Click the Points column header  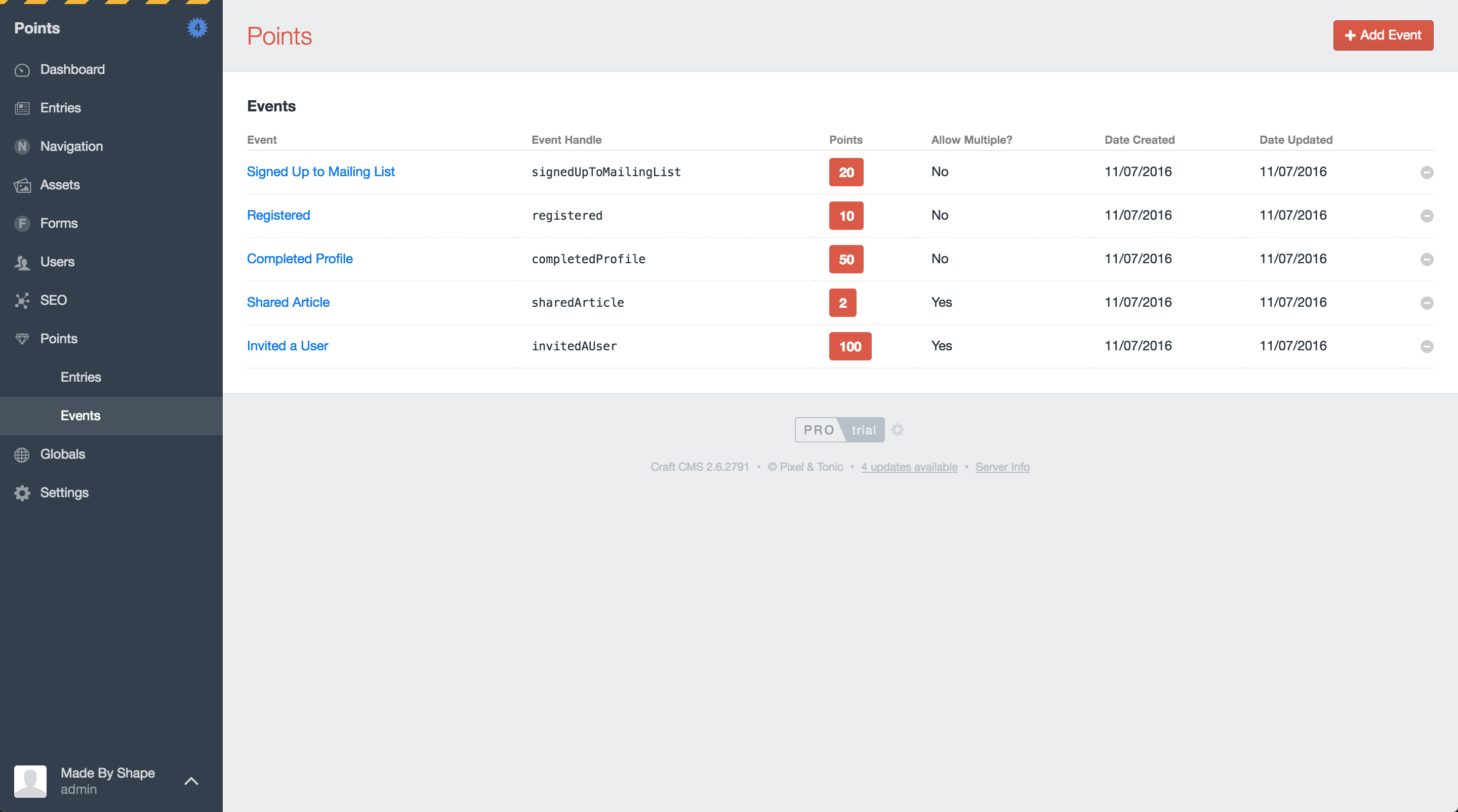[845, 140]
